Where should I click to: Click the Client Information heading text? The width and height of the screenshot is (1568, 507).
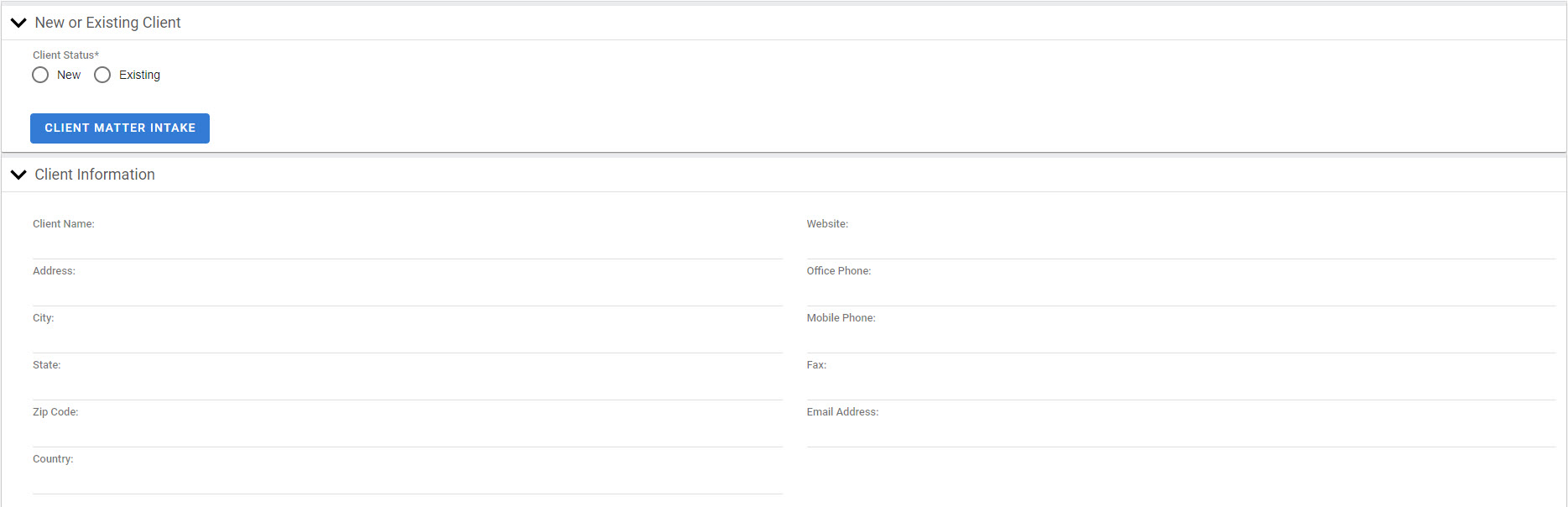95,175
